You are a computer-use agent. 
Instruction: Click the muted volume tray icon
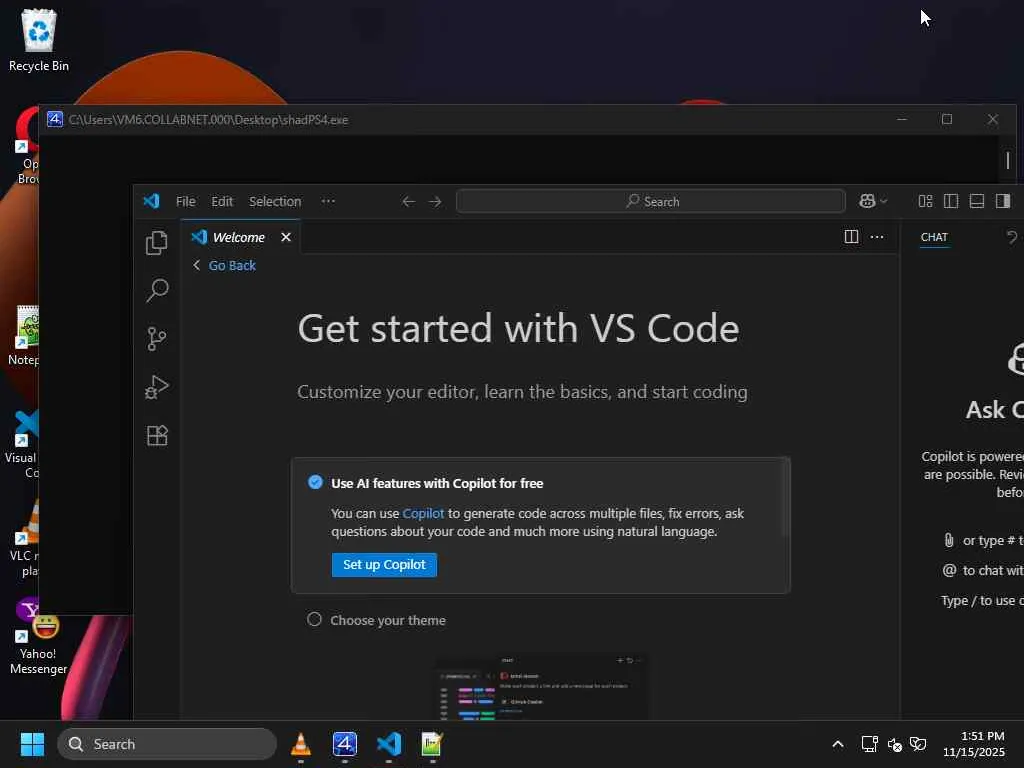pyautogui.click(x=895, y=744)
